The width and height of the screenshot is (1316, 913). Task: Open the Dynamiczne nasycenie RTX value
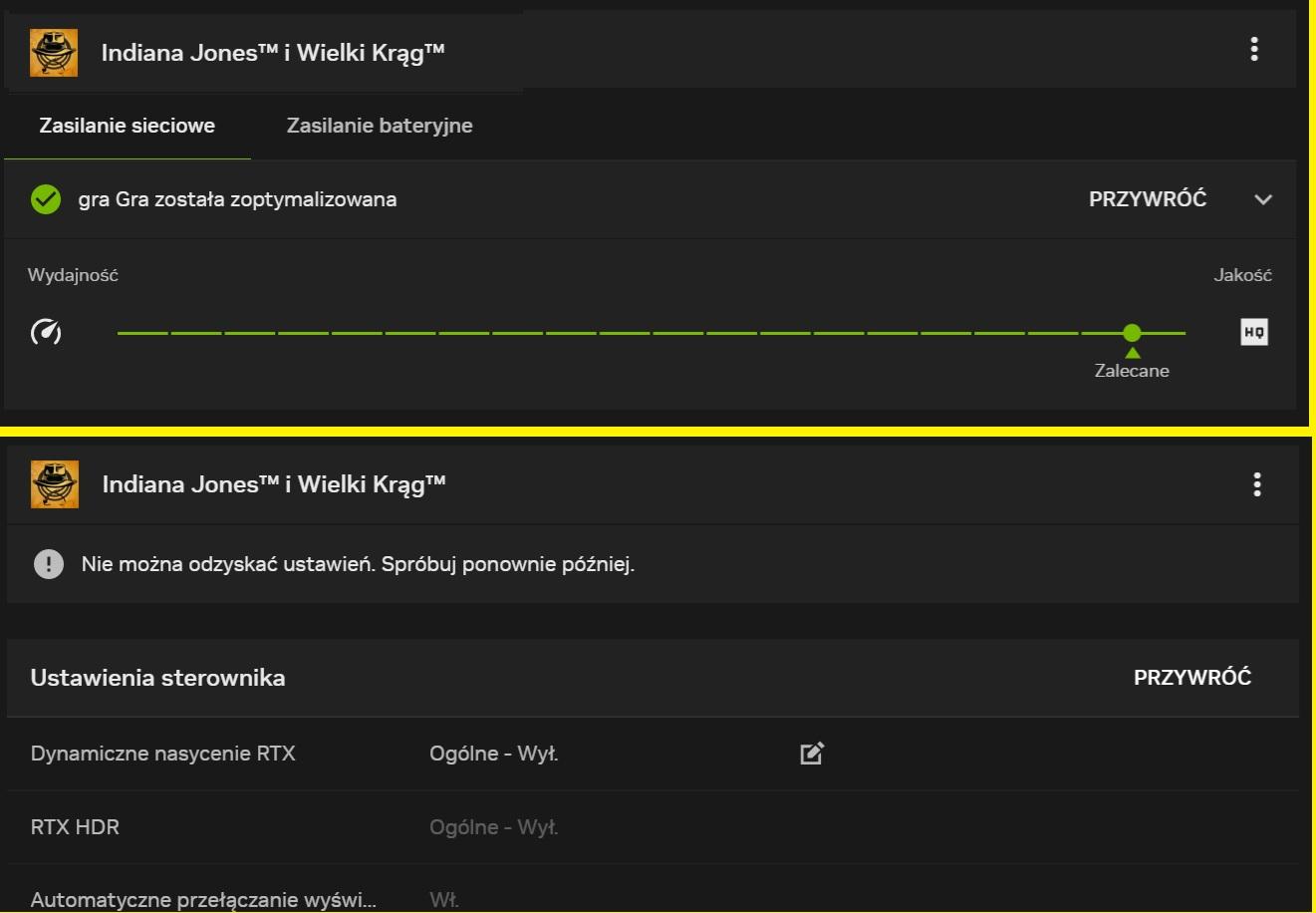point(493,754)
